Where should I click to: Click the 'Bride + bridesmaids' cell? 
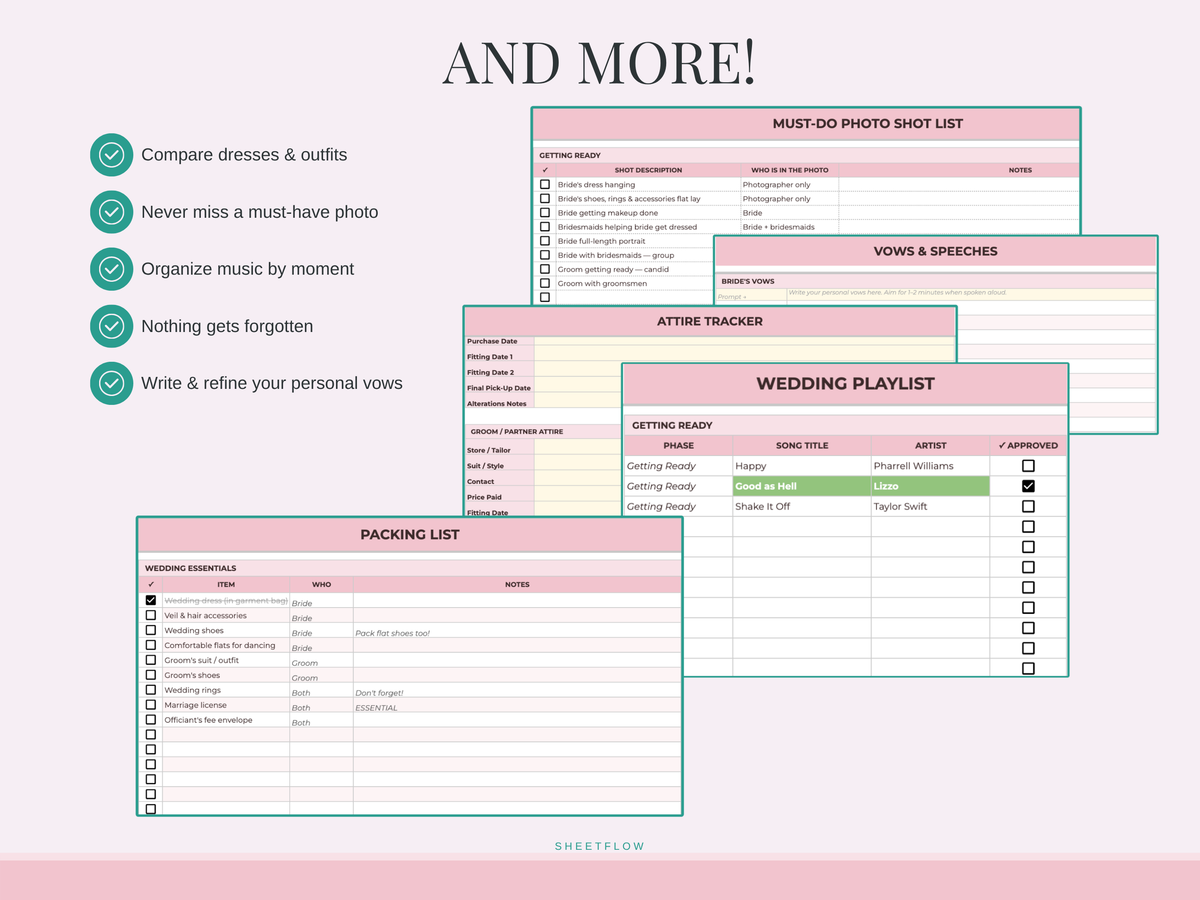point(790,227)
